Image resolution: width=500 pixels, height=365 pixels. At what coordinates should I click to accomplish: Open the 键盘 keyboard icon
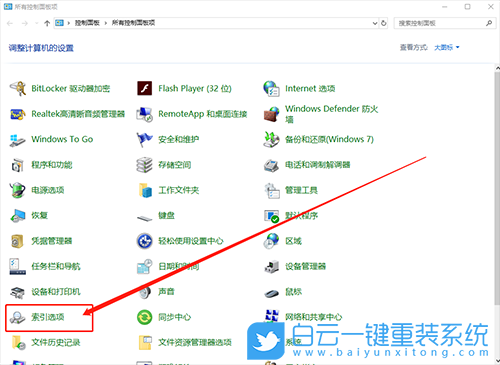[145, 218]
